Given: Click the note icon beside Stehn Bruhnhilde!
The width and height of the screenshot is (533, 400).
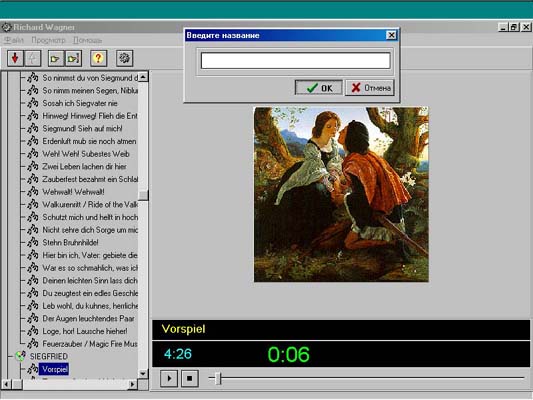Looking at the screenshot, I should point(33,242).
